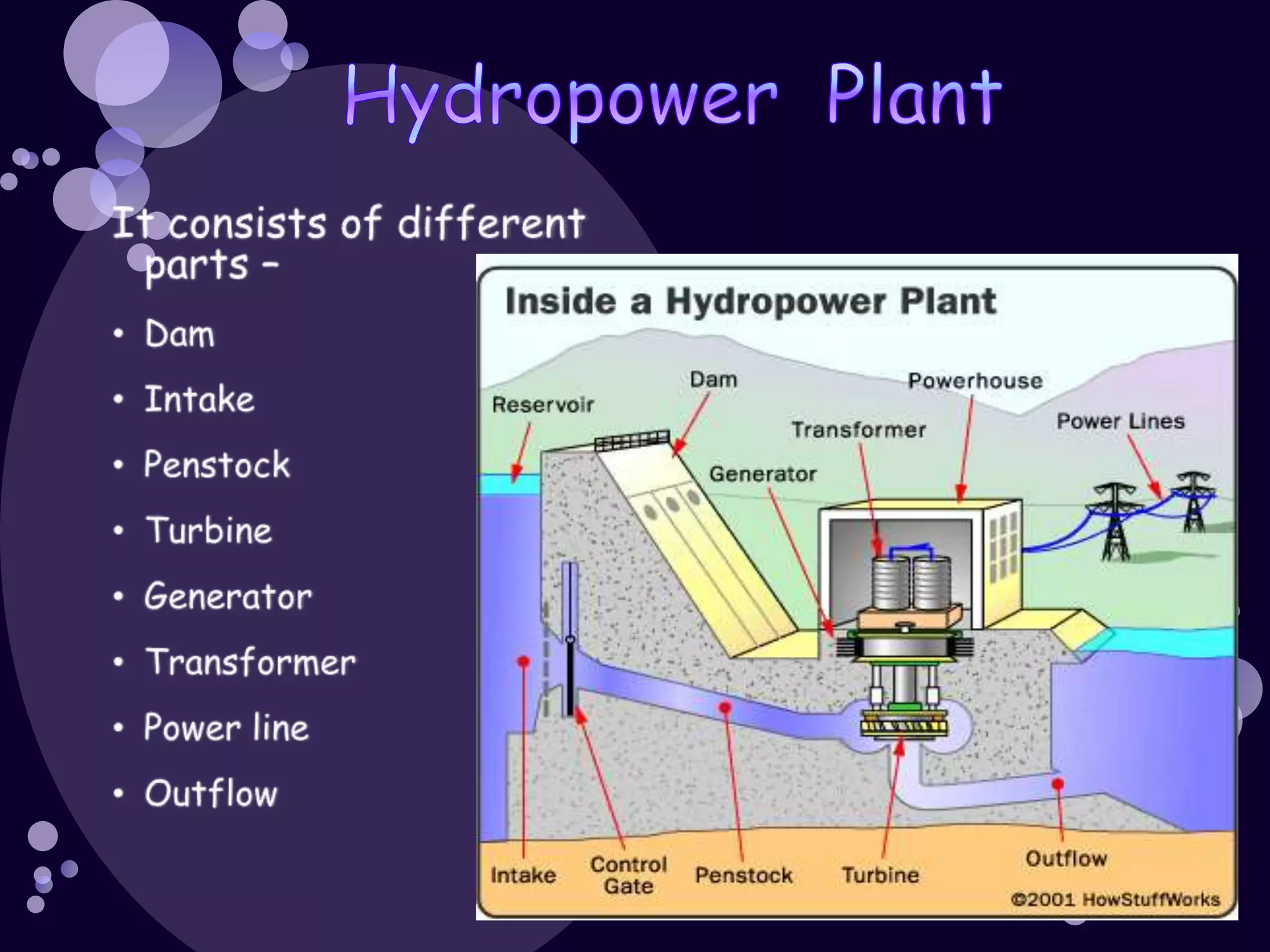Select the 'Generator' bullet text
This screenshot has height=952, width=1270.
[x=228, y=597]
